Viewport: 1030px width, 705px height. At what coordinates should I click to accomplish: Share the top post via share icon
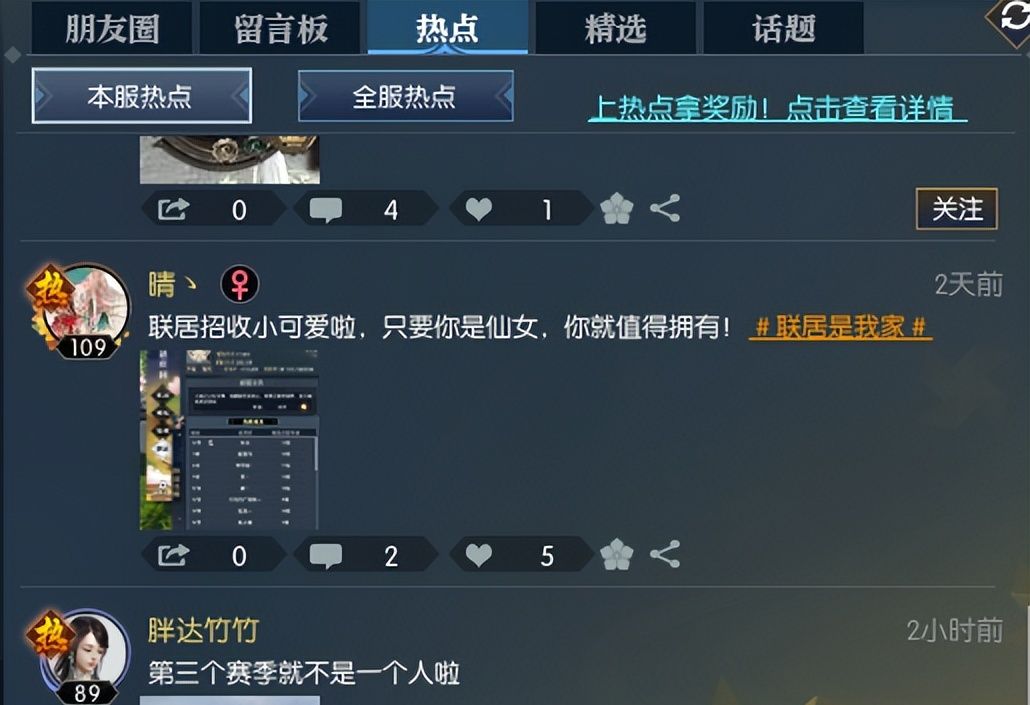click(x=665, y=209)
